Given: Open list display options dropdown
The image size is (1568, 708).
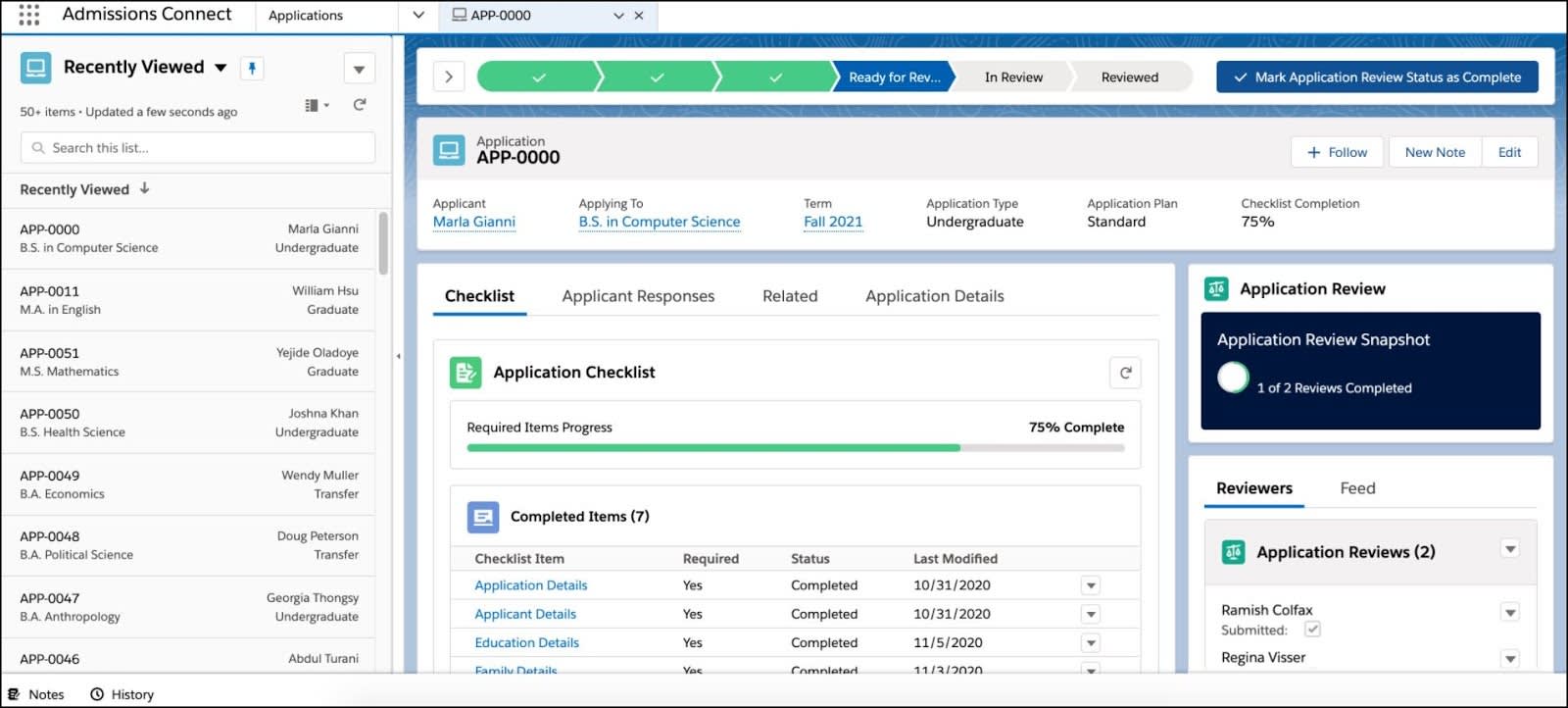Looking at the screenshot, I should tap(318, 105).
